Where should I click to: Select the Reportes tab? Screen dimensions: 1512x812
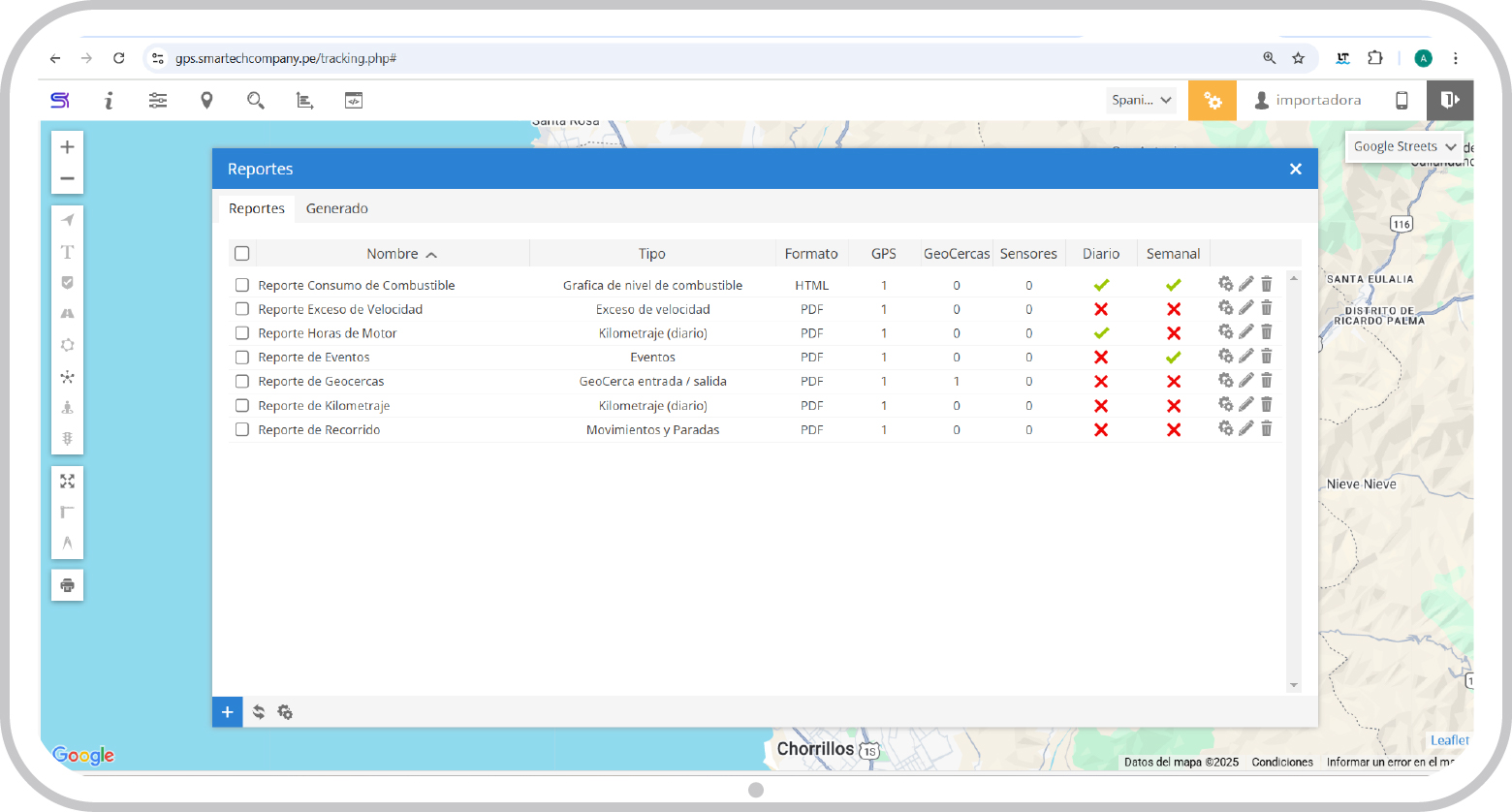click(x=256, y=208)
